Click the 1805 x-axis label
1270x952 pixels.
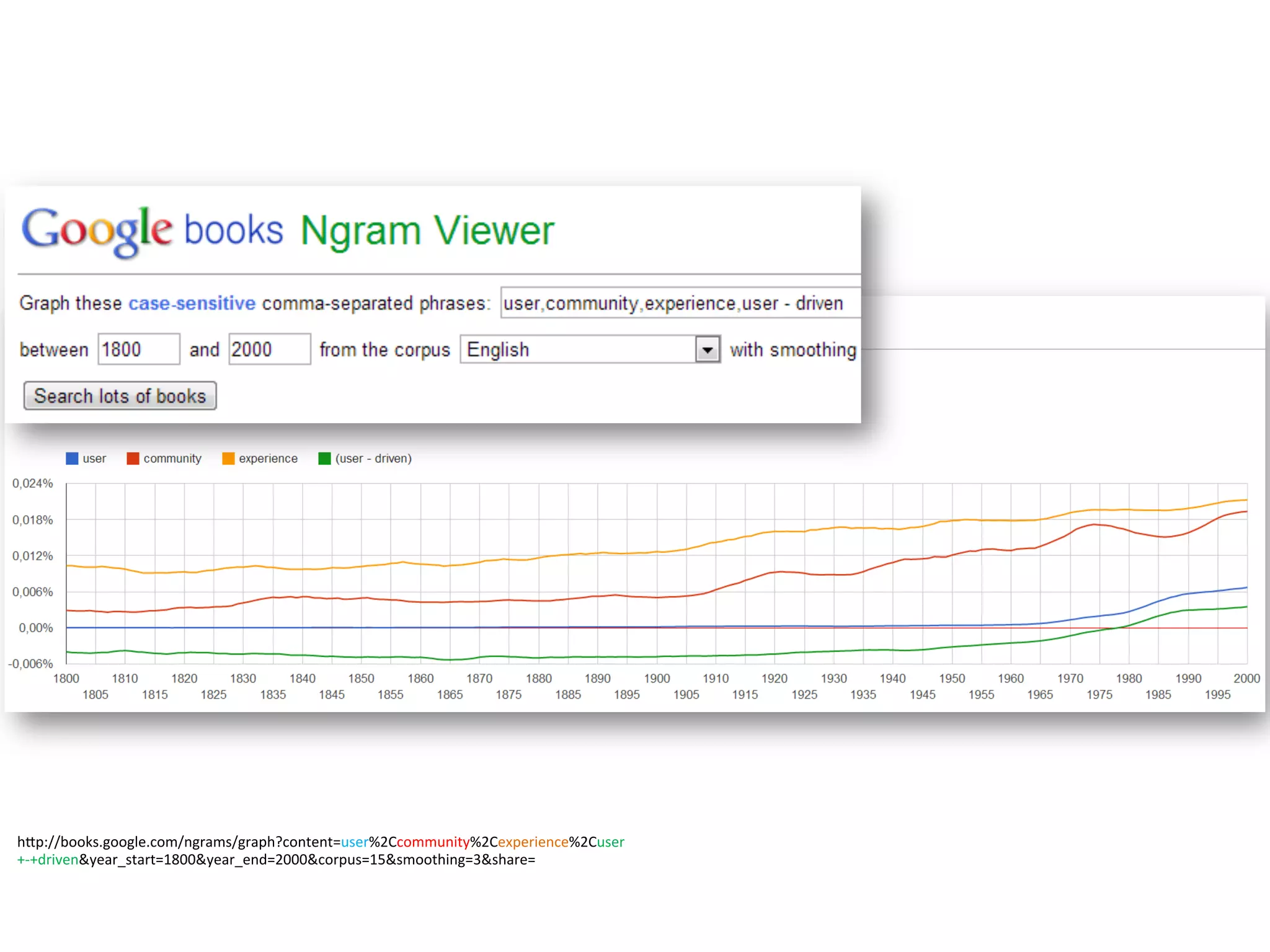[x=95, y=695]
